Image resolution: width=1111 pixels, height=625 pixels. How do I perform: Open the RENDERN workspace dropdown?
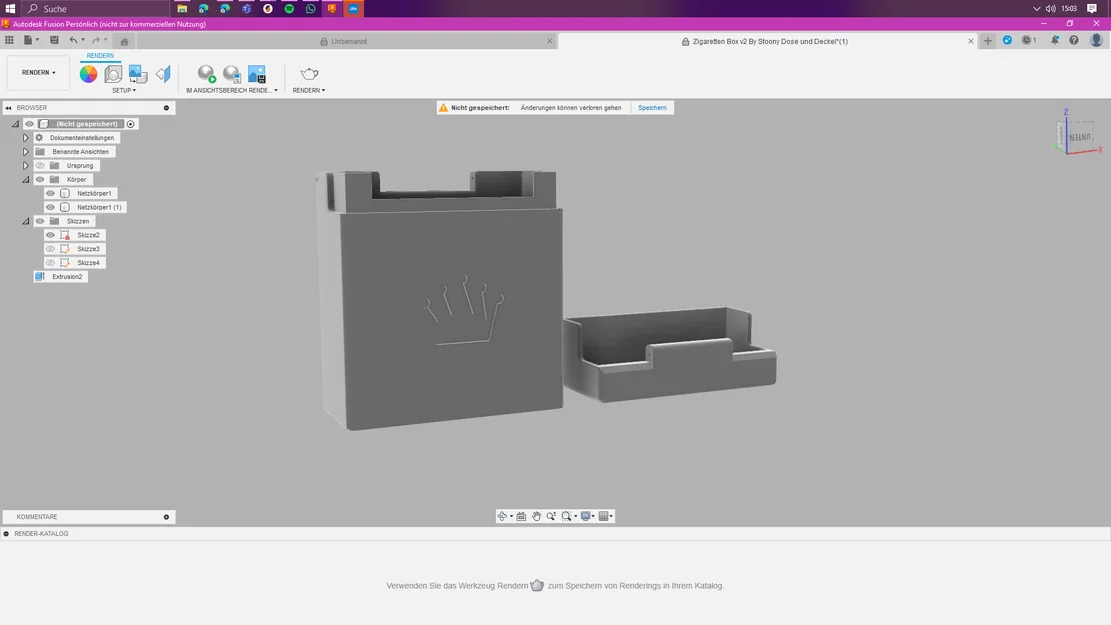[38, 72]
